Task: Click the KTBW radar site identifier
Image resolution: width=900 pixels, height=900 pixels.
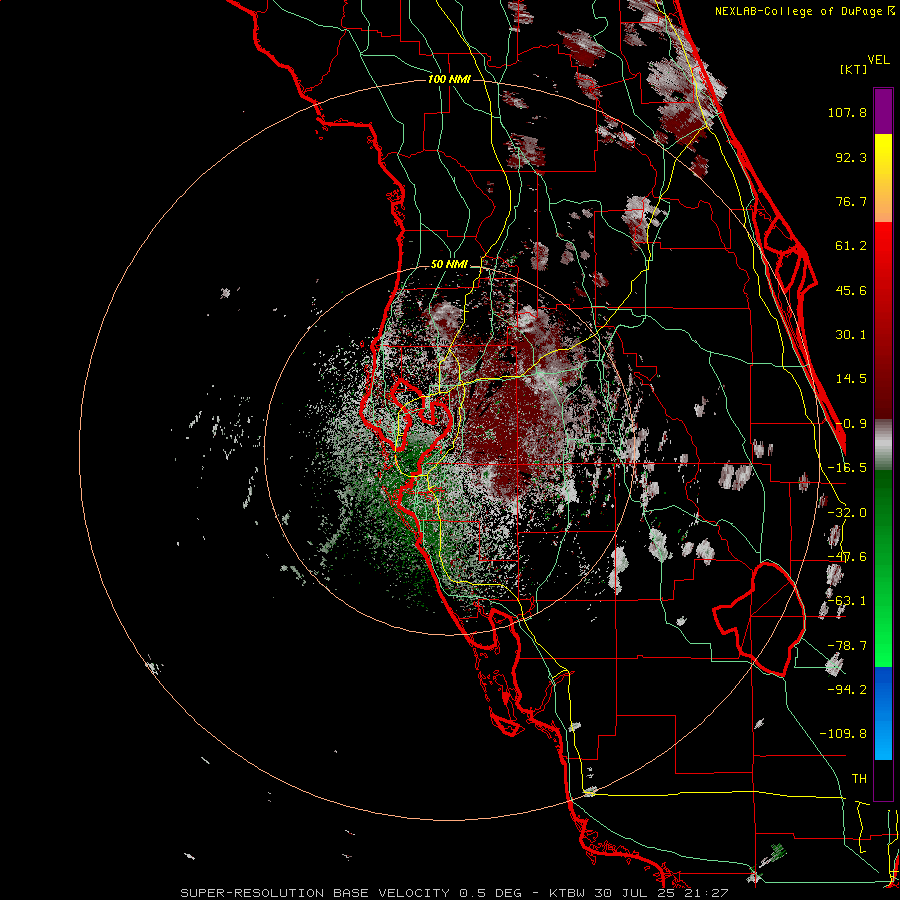Action: click(x=568, y=893)
